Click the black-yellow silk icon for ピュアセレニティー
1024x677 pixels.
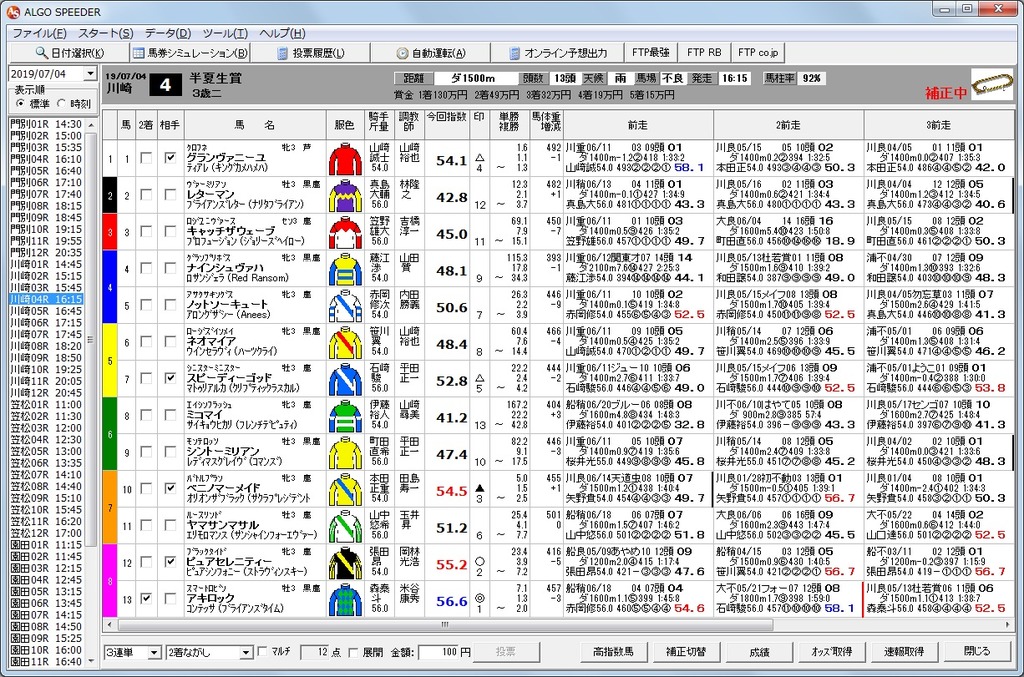(x=345, y=563)
